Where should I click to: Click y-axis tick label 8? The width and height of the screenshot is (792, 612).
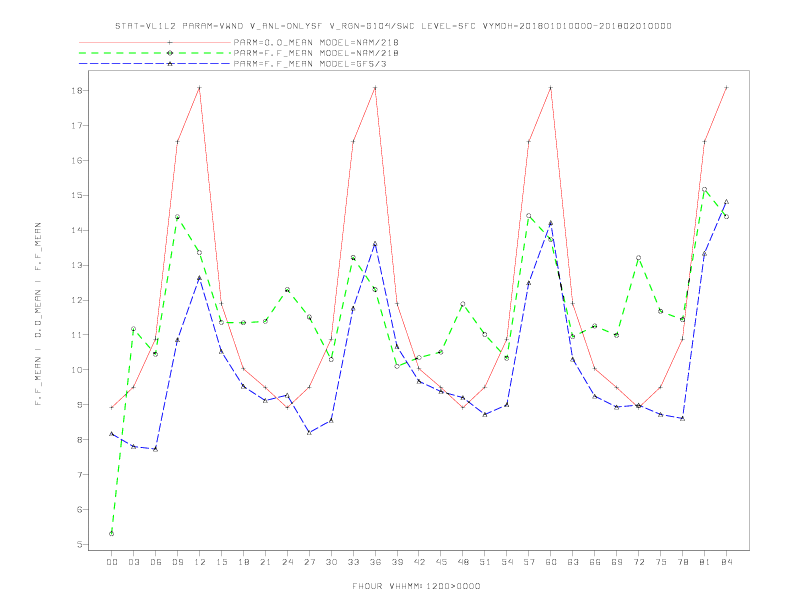click(x=79, y=440)
